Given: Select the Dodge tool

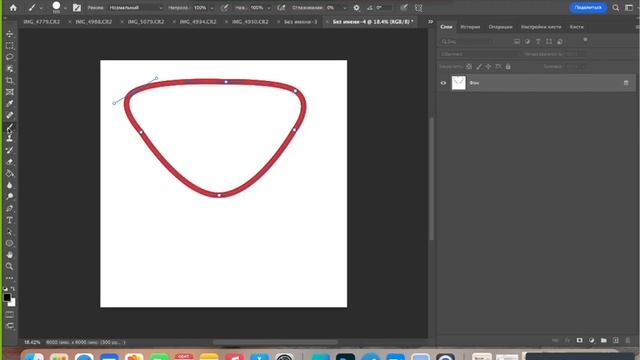Looking at the screenshot, I should pyautogui.click(x=9, y=196).
